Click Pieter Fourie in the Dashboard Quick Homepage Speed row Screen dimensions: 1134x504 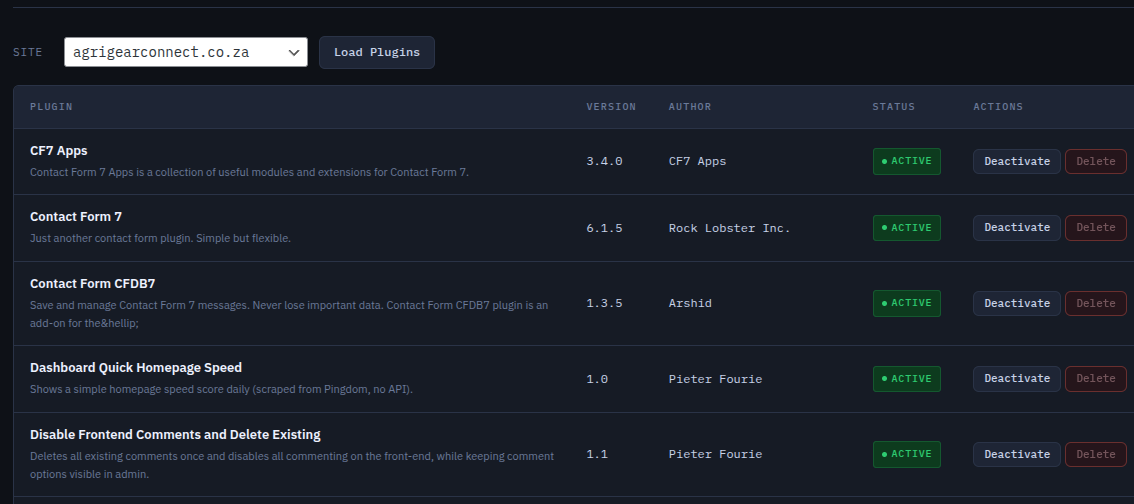[715, 380]
